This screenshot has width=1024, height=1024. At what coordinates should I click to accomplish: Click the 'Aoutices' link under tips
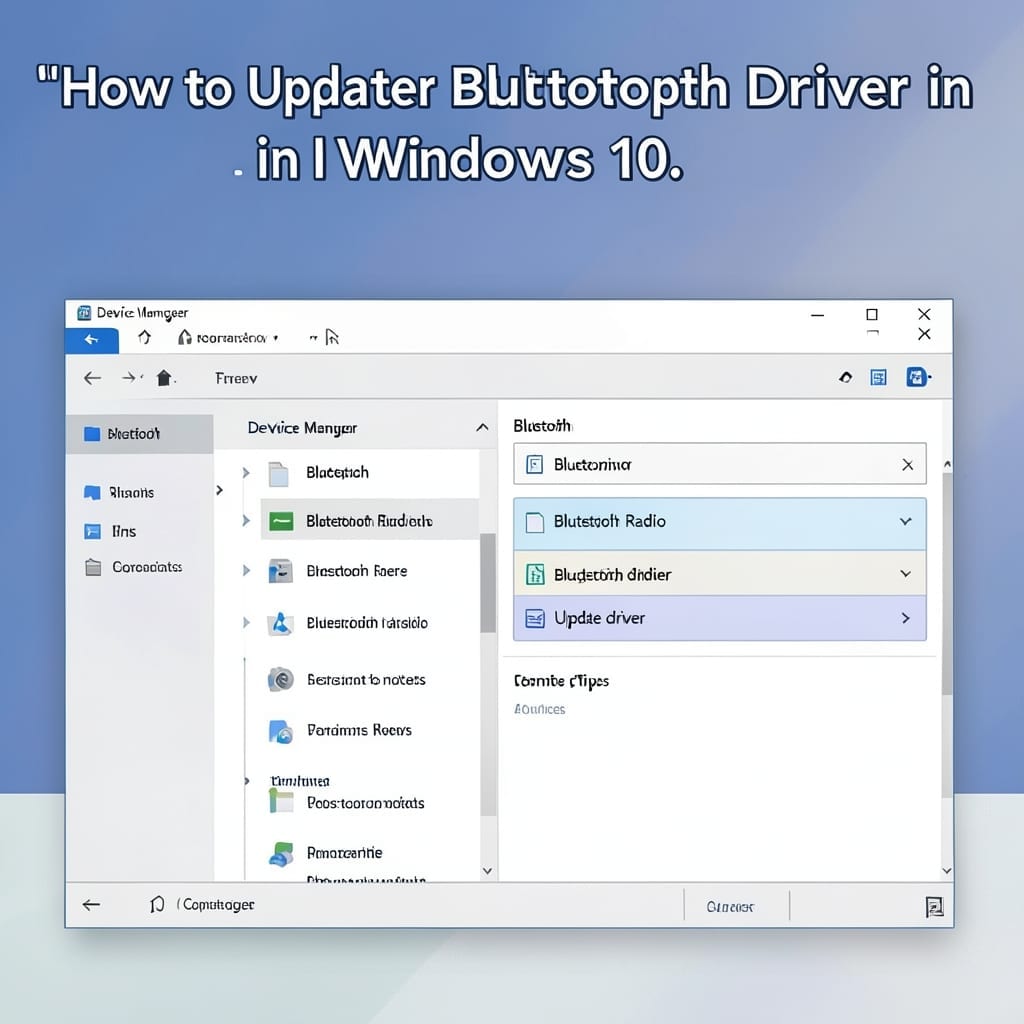coord(539,709)
